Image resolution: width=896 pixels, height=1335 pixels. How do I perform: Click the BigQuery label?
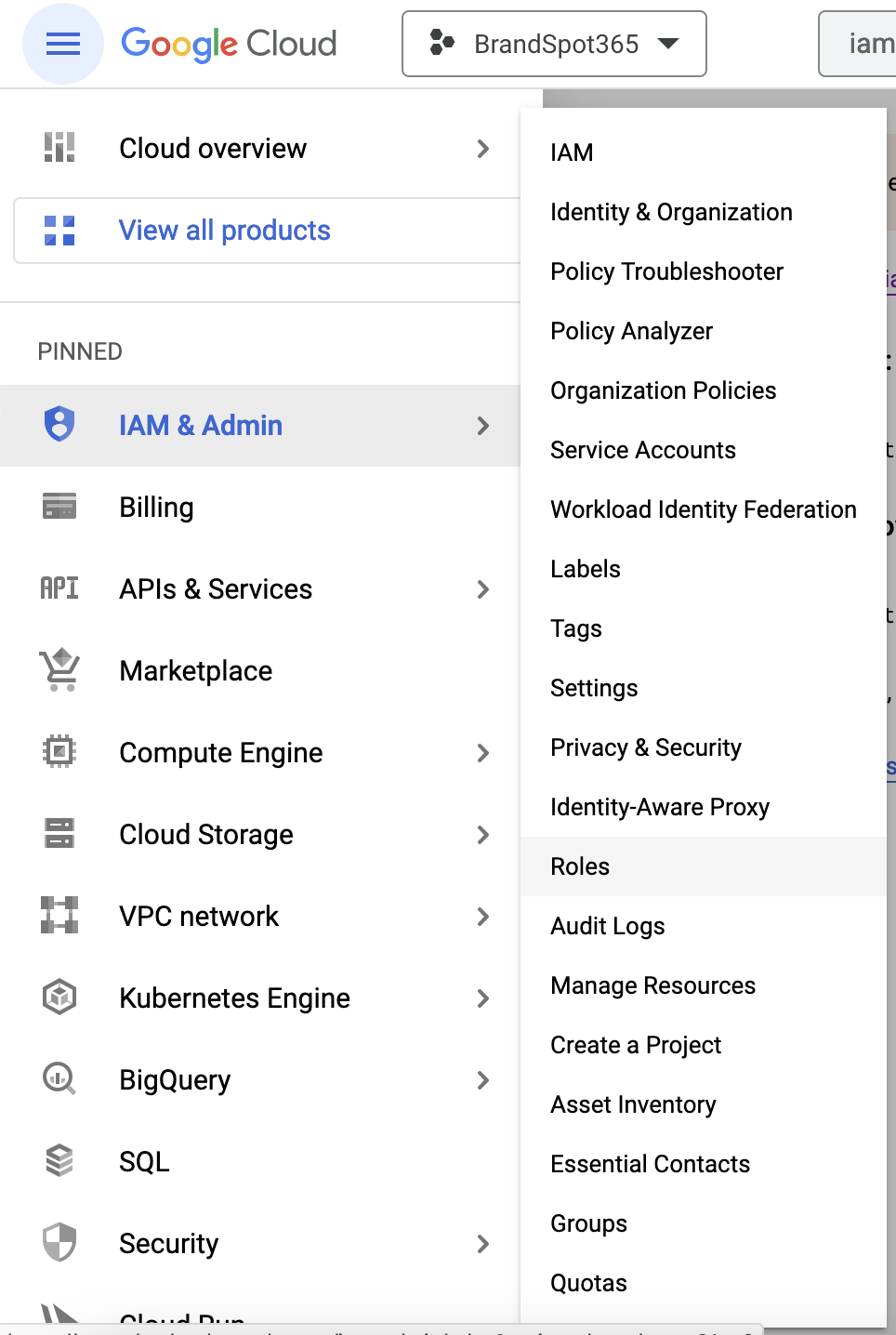175,1080
